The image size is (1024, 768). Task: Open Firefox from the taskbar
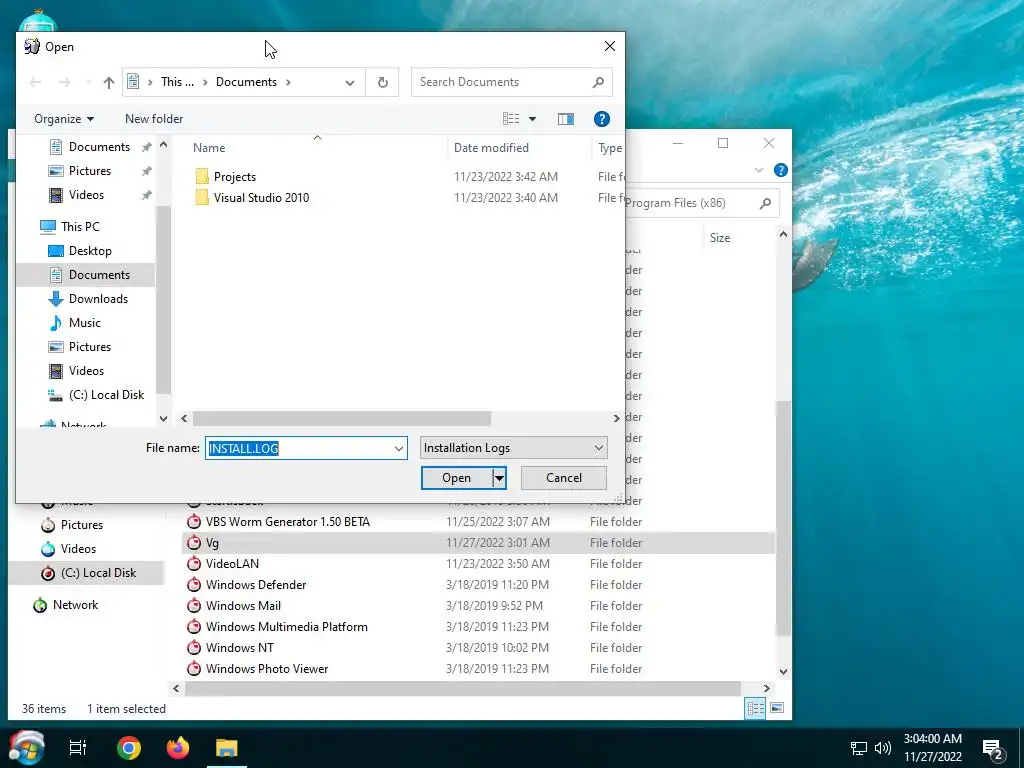tap(178, 748)
